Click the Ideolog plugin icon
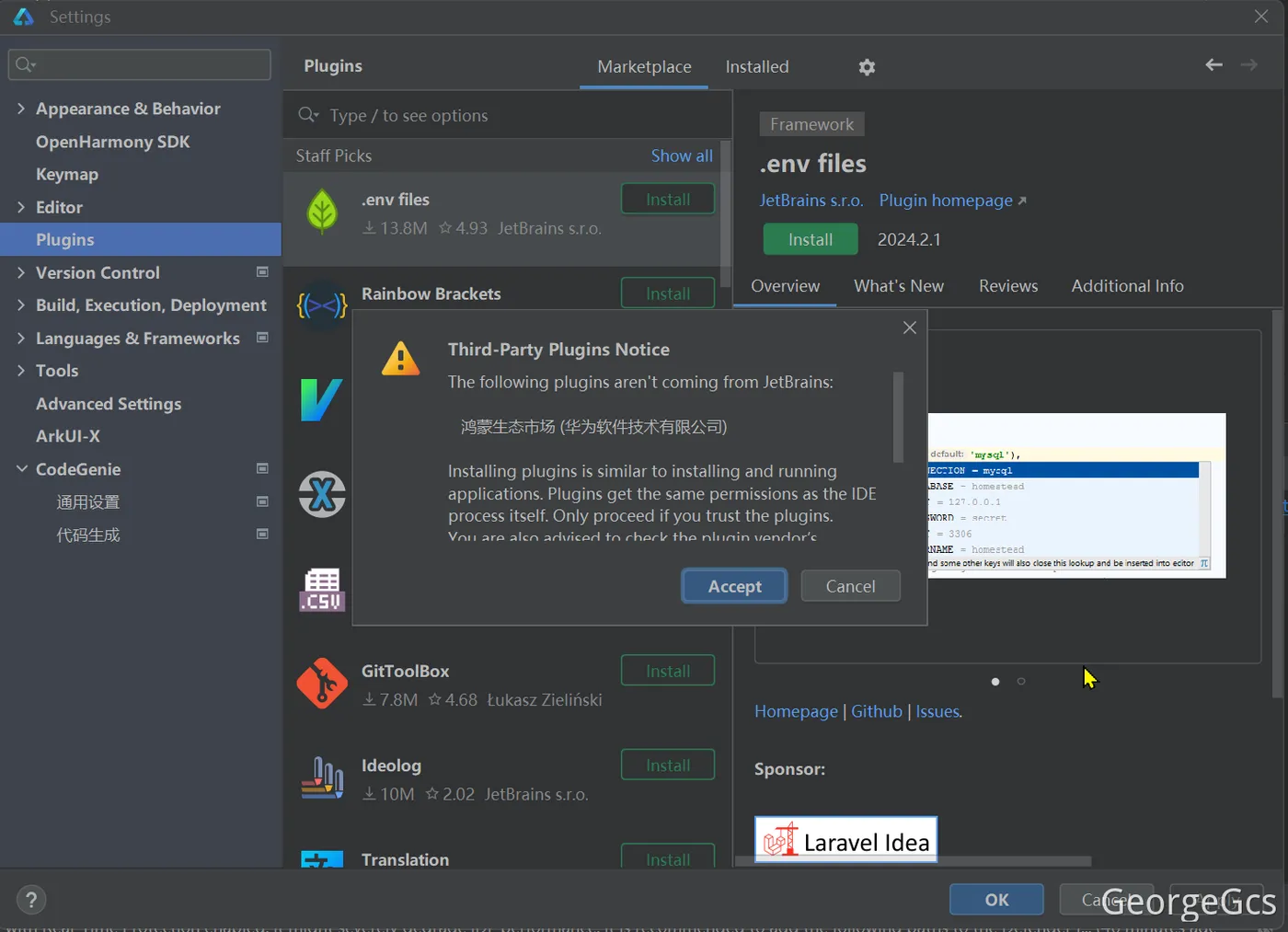This screenshot has width=1288, height=932. click(x=322, y=777)
